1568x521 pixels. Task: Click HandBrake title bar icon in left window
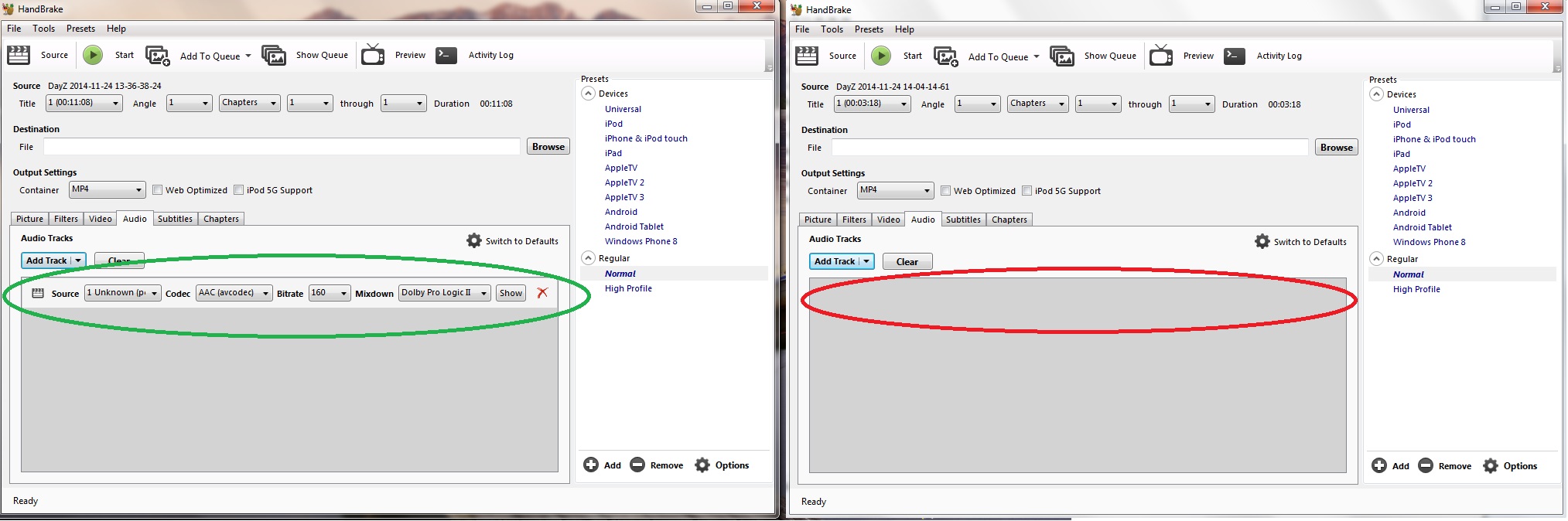[x=9, y=9]
